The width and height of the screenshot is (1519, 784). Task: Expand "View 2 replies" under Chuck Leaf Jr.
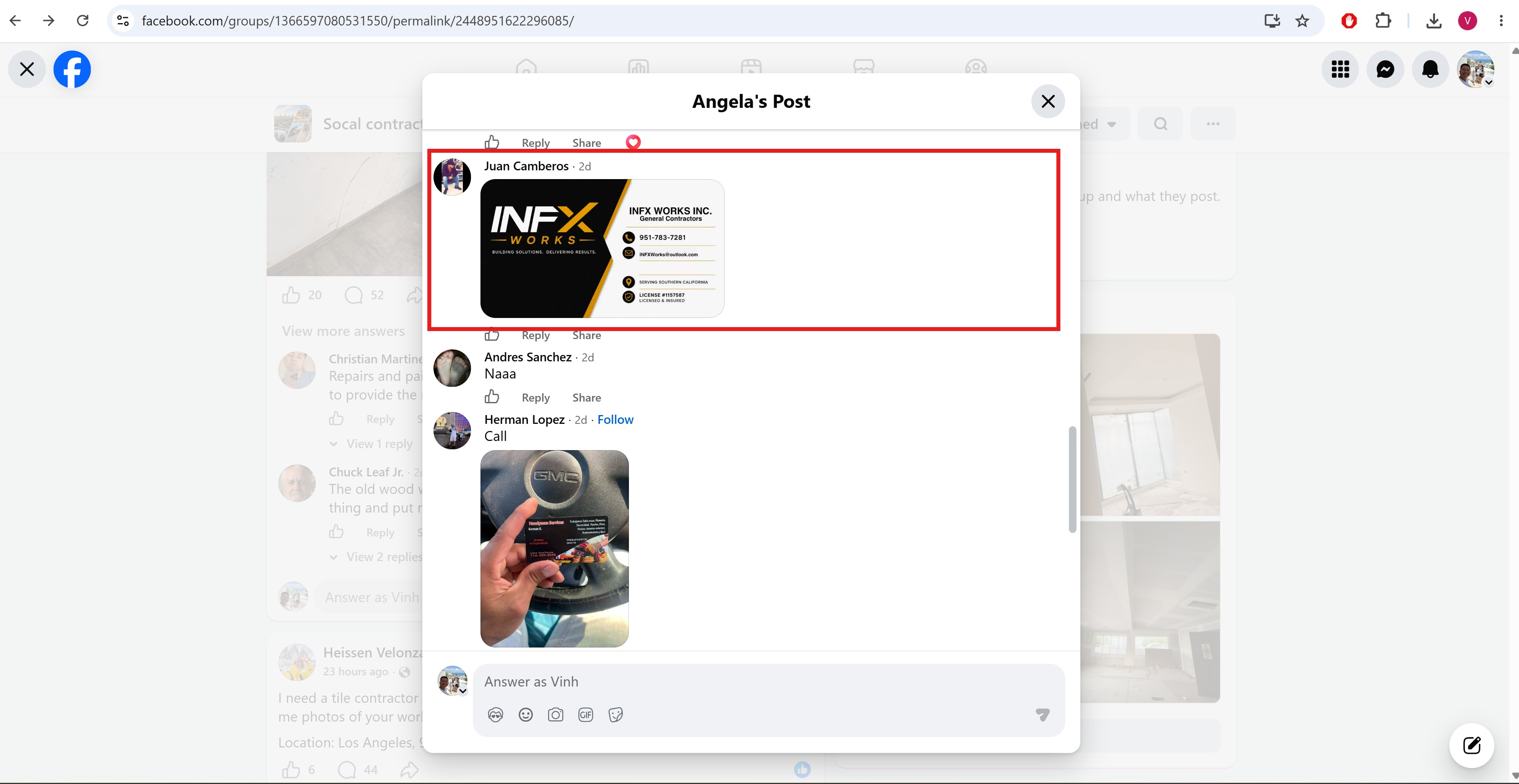click(384, 557)
